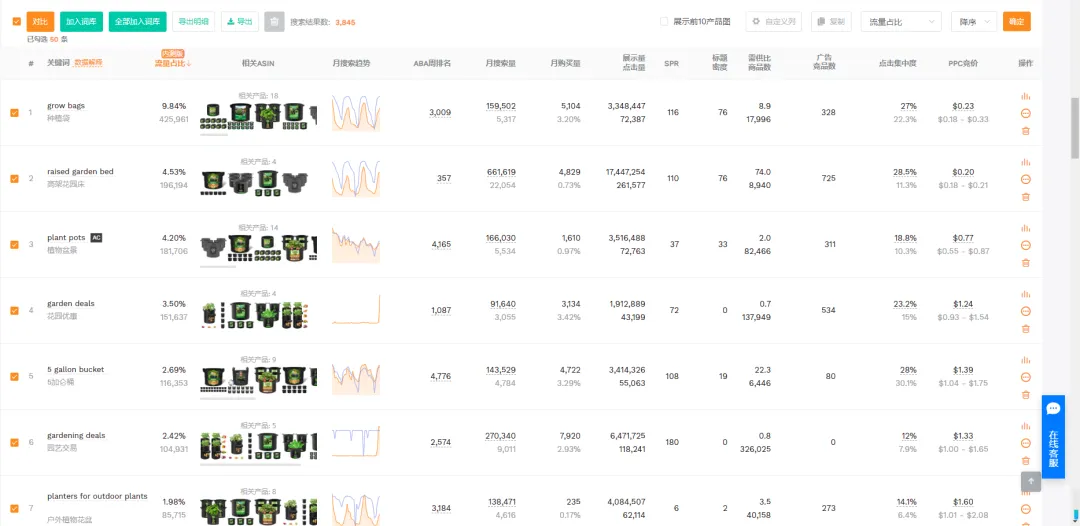Click the 加入词库 button
This screenshot has width=1080, height=526.
point(81,21)
